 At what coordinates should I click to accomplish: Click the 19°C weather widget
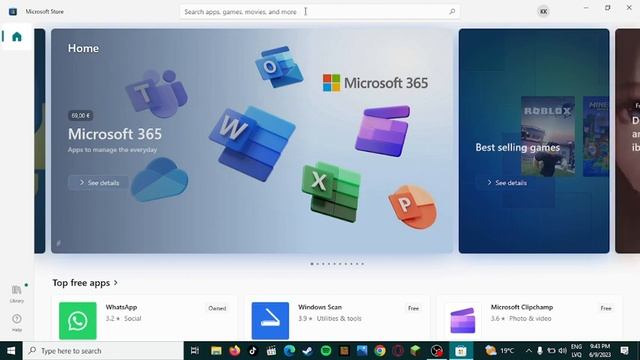point(500,351)
